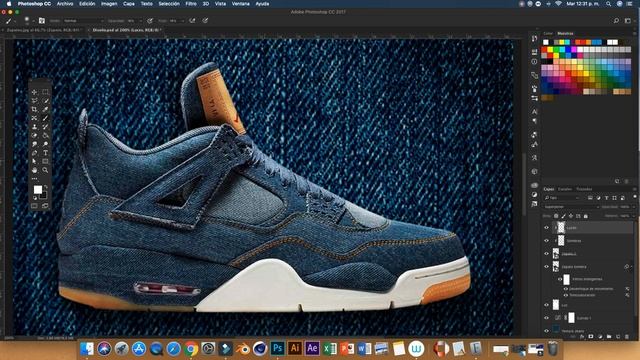This screenshot has width=640, height=360.
Task: Collapse Zapato sombra smart filters arrow
Action: point(631,267)
